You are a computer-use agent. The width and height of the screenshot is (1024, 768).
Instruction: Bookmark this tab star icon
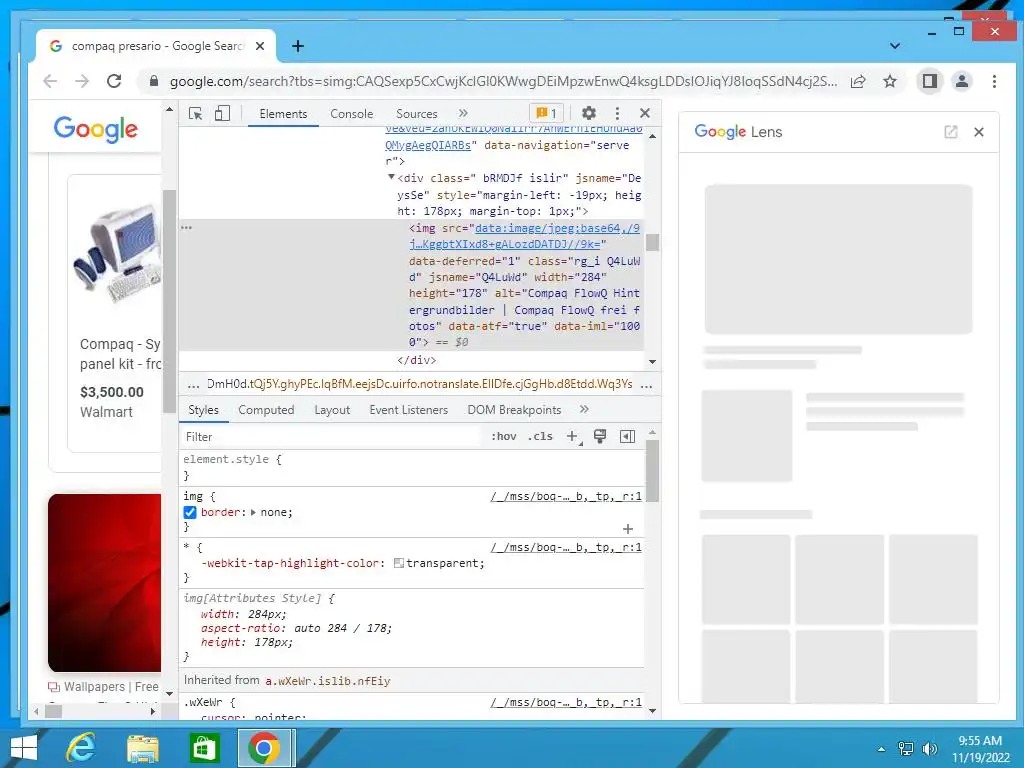(889, 81)
